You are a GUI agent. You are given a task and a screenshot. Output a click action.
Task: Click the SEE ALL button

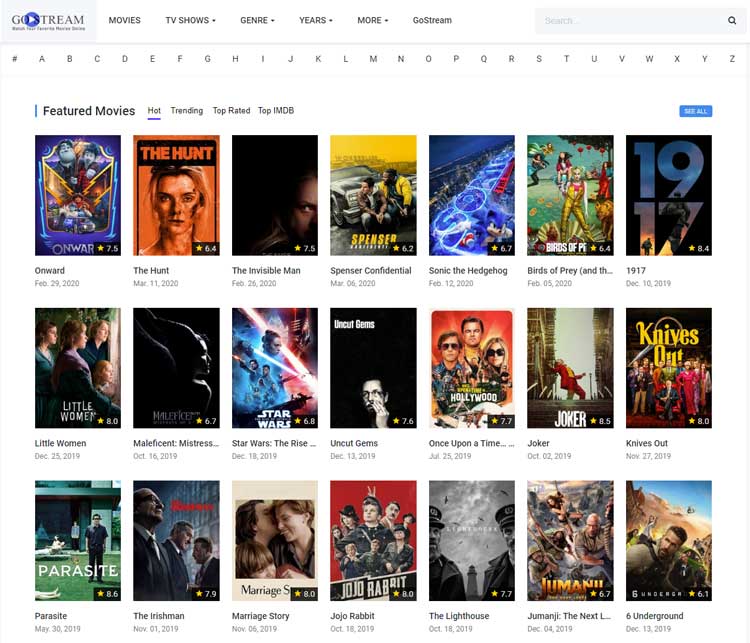point(695,111)
